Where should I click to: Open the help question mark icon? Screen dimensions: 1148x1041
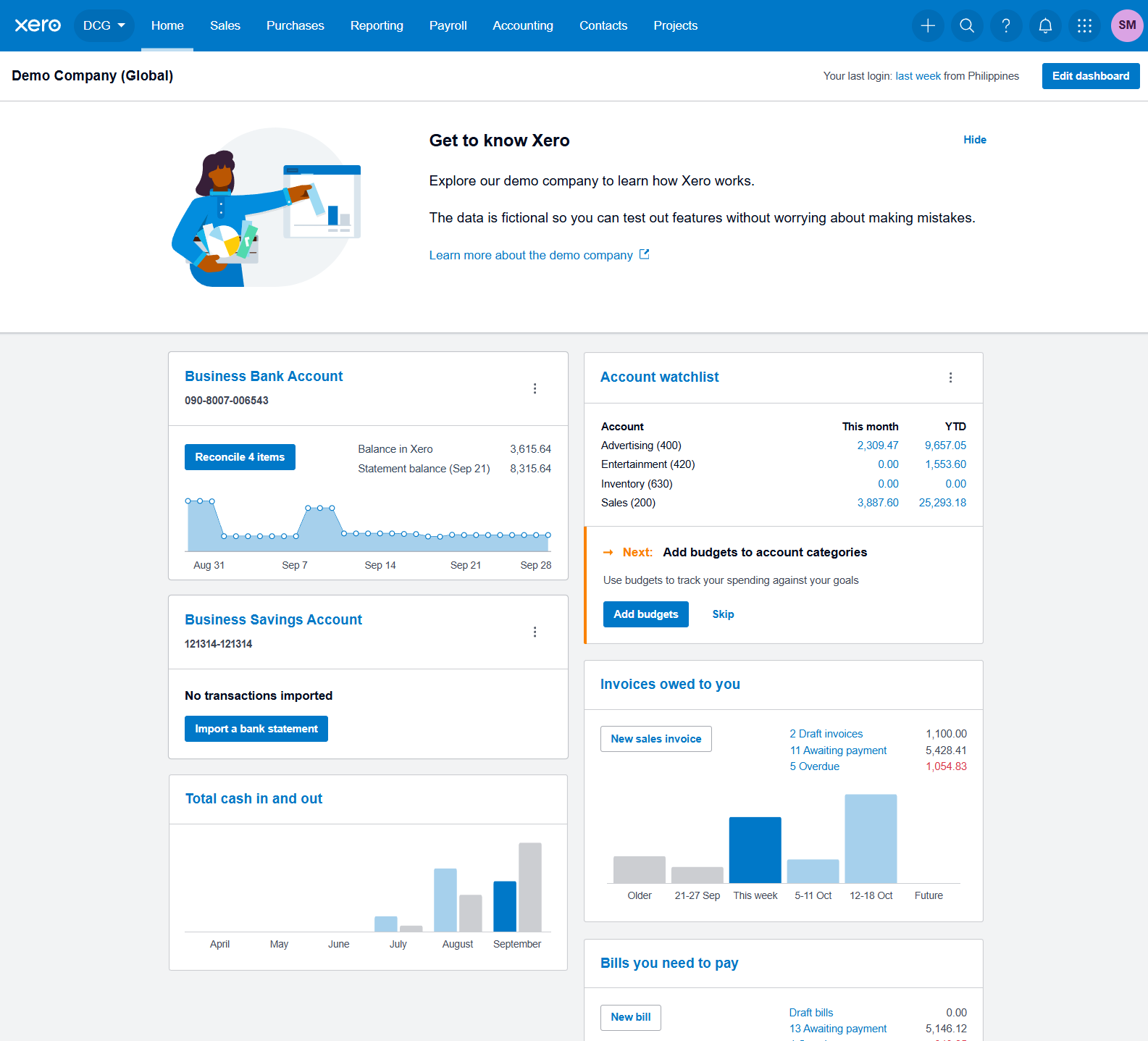(x=1006, y=26)
